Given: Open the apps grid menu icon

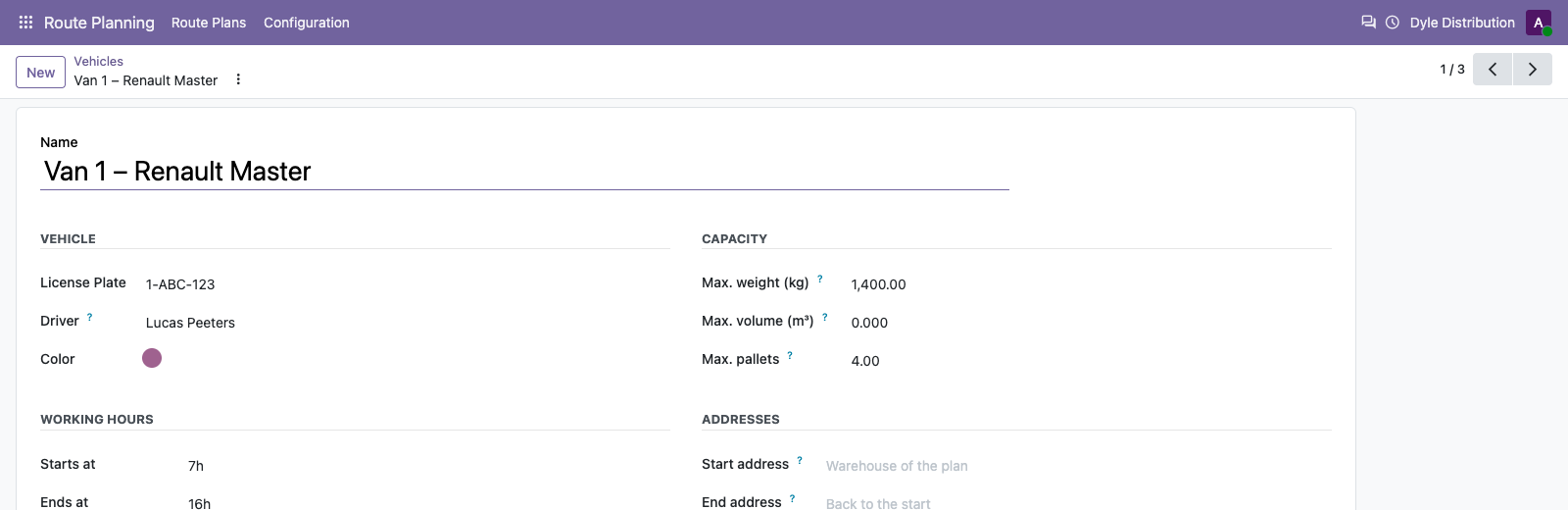Looking at the screenshot, I should click(x=25, y=22).
